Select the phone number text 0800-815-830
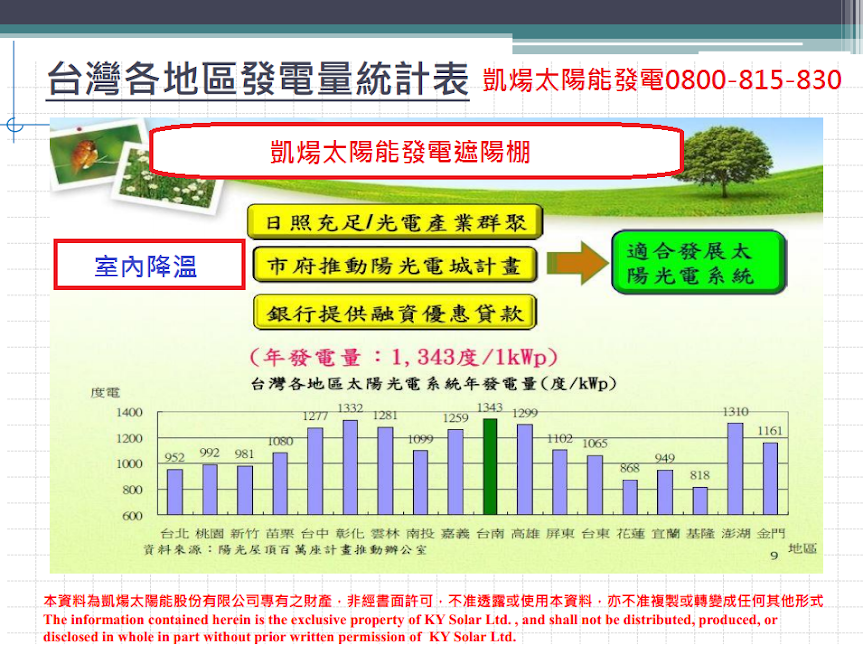Screen dimensions: 863x645 753,80
